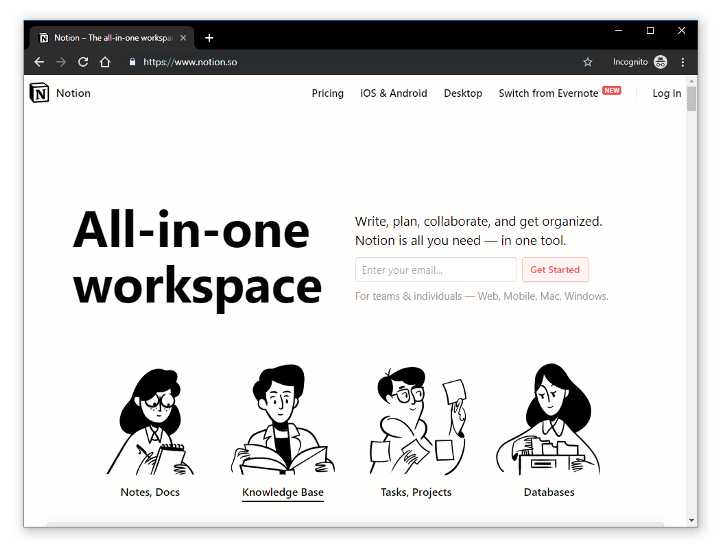
Task: Click the Get Started button
Action: pyautogui.click(x=555, y=270)
